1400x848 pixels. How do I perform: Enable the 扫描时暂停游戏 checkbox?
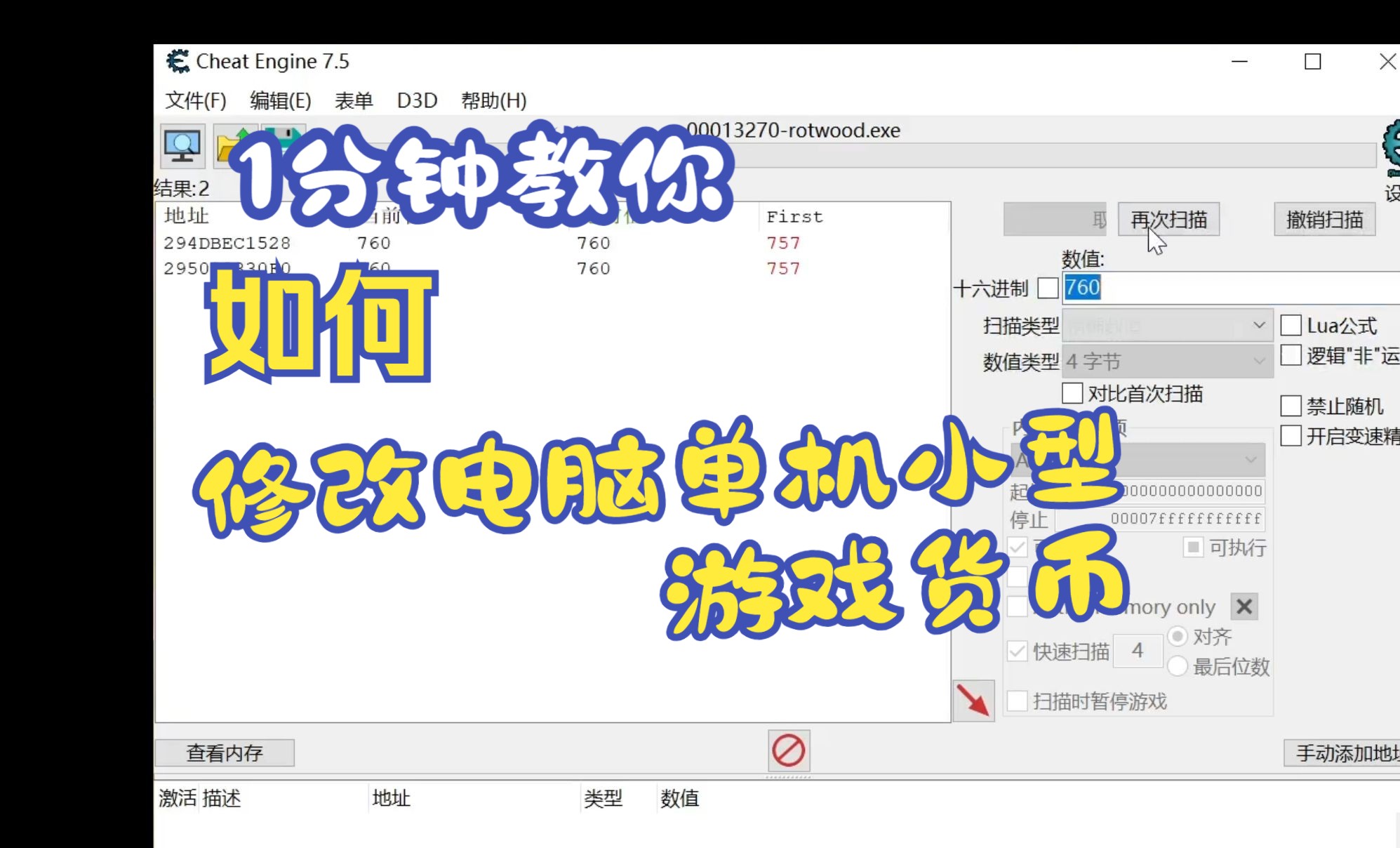(x=1018, y=701)
